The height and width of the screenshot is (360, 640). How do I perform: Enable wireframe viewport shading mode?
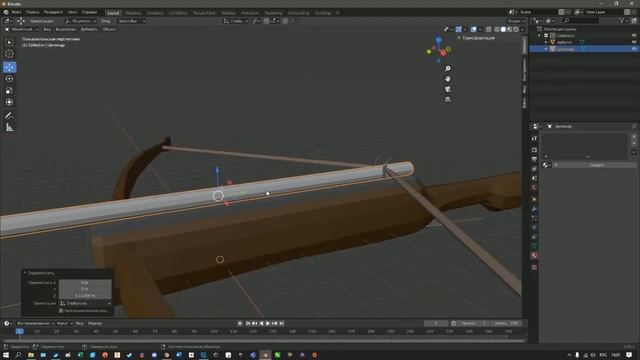pyautogui.click(x=497, y=29)
